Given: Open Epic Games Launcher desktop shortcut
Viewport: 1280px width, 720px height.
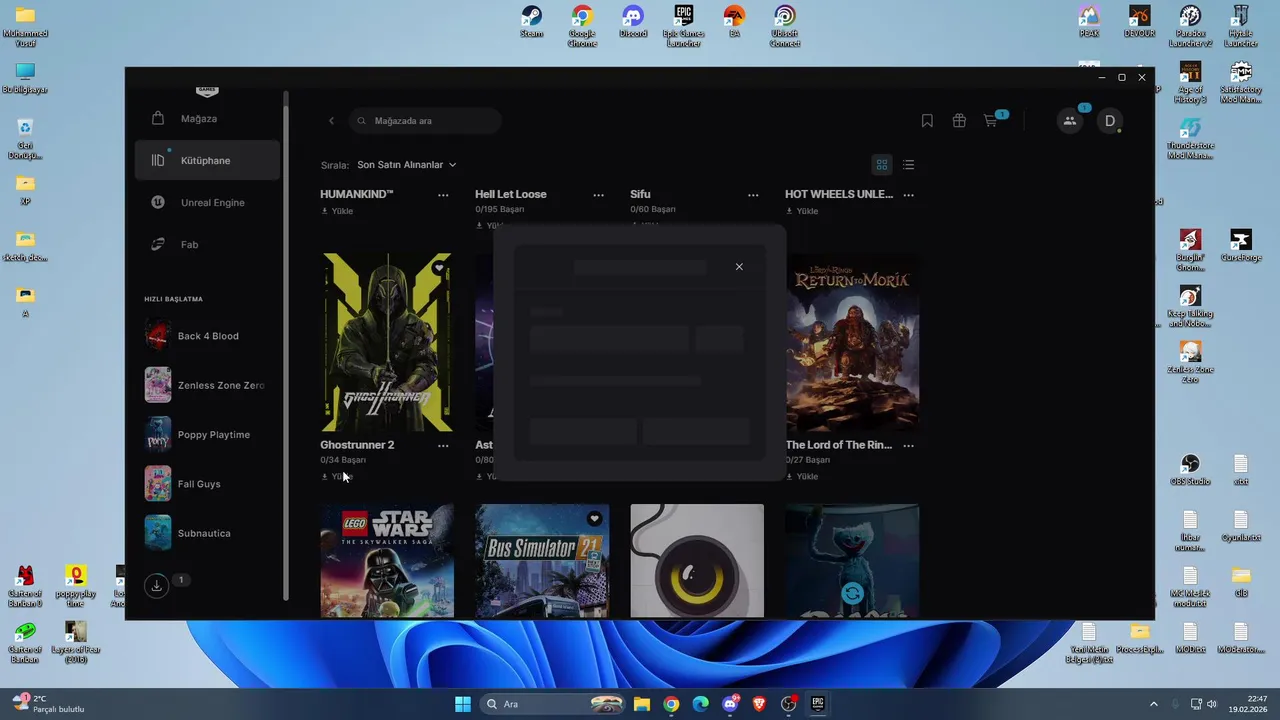Looking at the screenshot, I should click(x=684, y=26).
